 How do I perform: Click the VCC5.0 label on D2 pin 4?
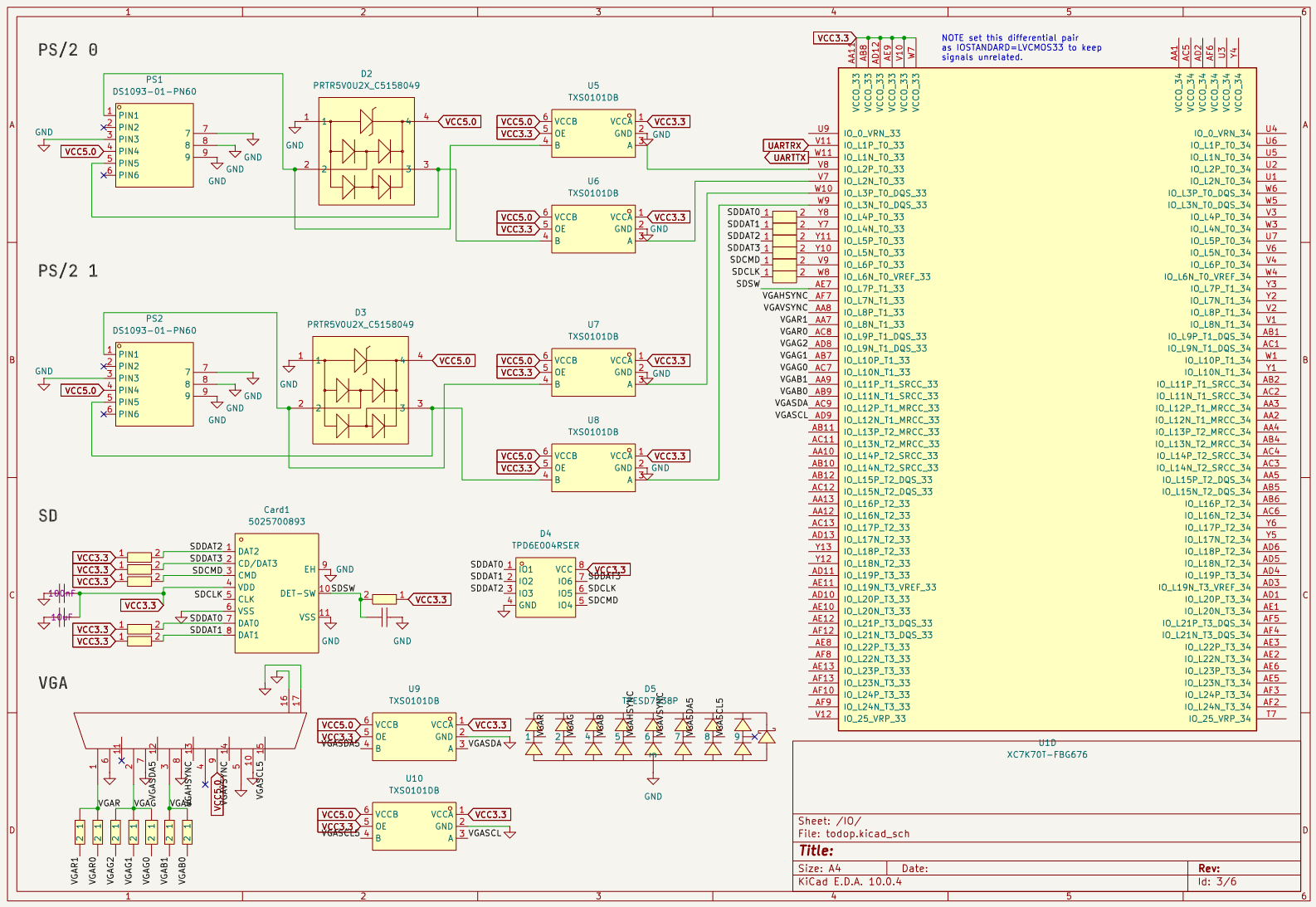460,122
